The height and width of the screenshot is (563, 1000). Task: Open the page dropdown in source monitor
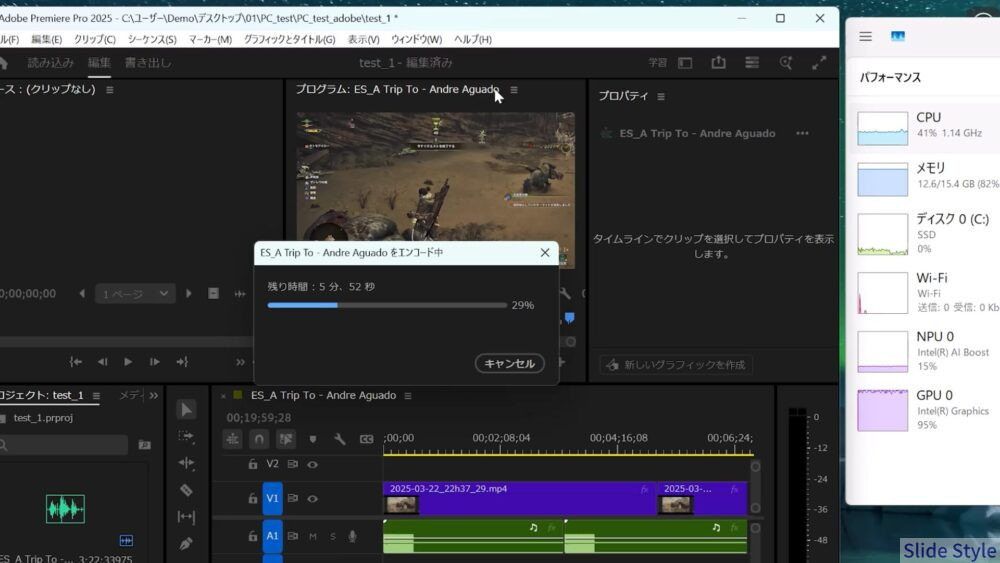pyautogui.click(x=135, y=293)
